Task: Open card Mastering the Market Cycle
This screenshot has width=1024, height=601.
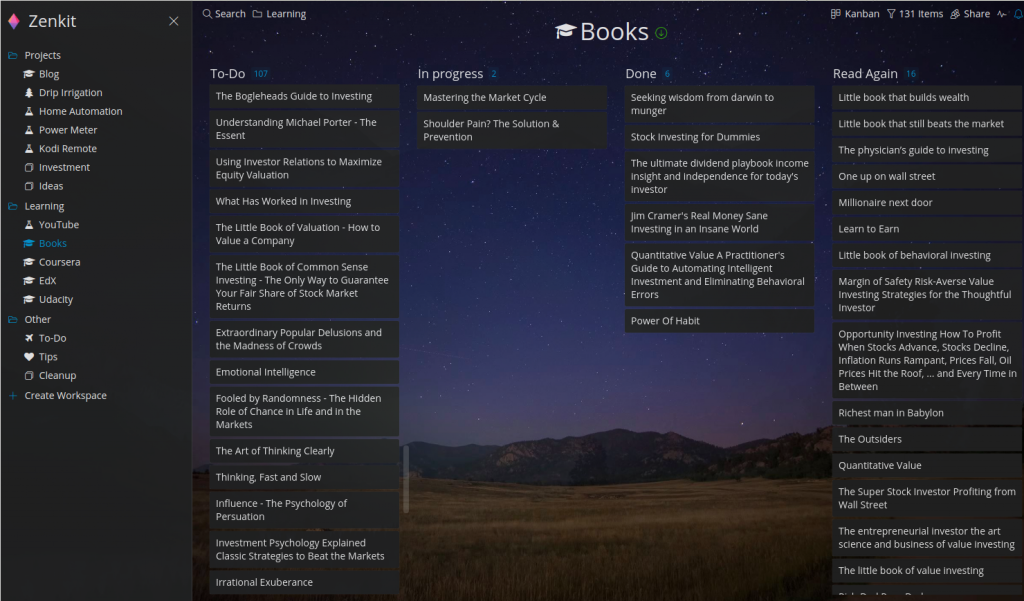Action: (512, 98)
